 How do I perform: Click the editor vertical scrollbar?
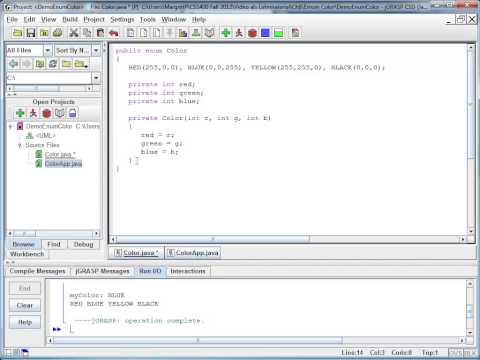pos(471,140)
